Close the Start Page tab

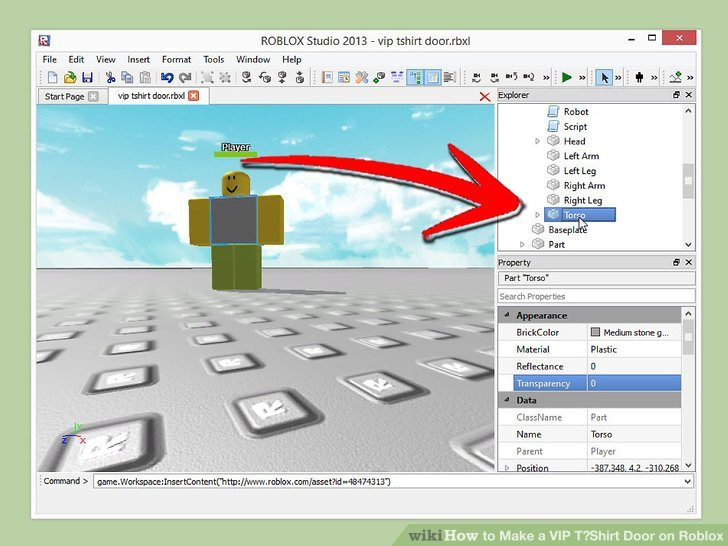point(93,97)
